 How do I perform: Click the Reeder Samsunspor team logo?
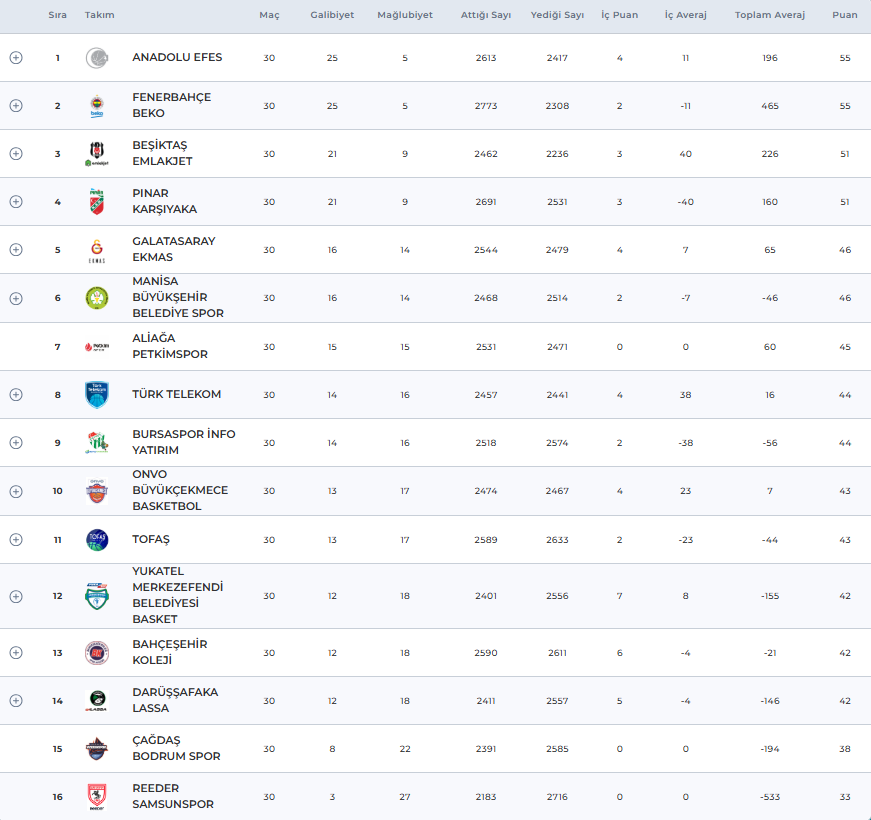[x=97, y=797]
